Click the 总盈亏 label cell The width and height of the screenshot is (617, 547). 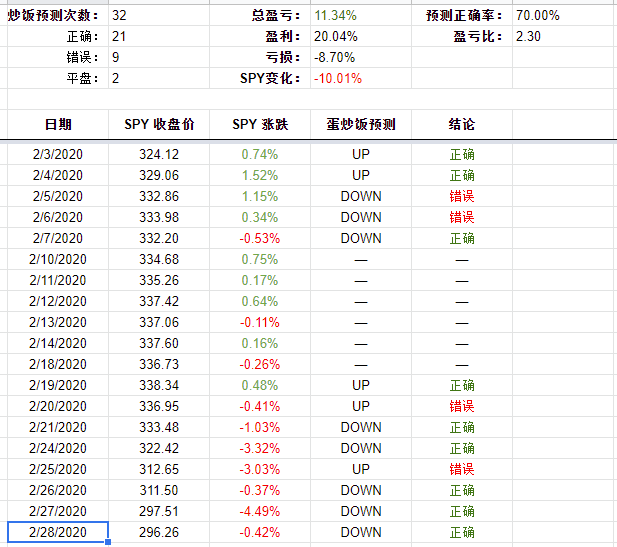pyautogui.click(x=260, y=15)
